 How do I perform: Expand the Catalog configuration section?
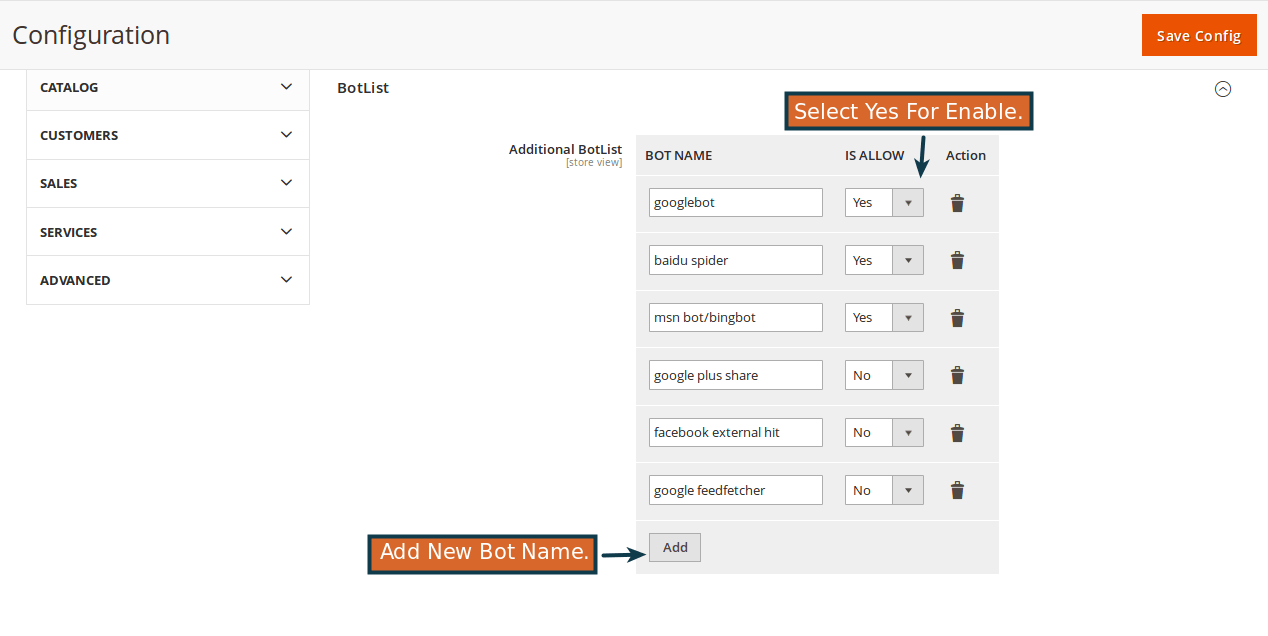[x=168, y=87]
